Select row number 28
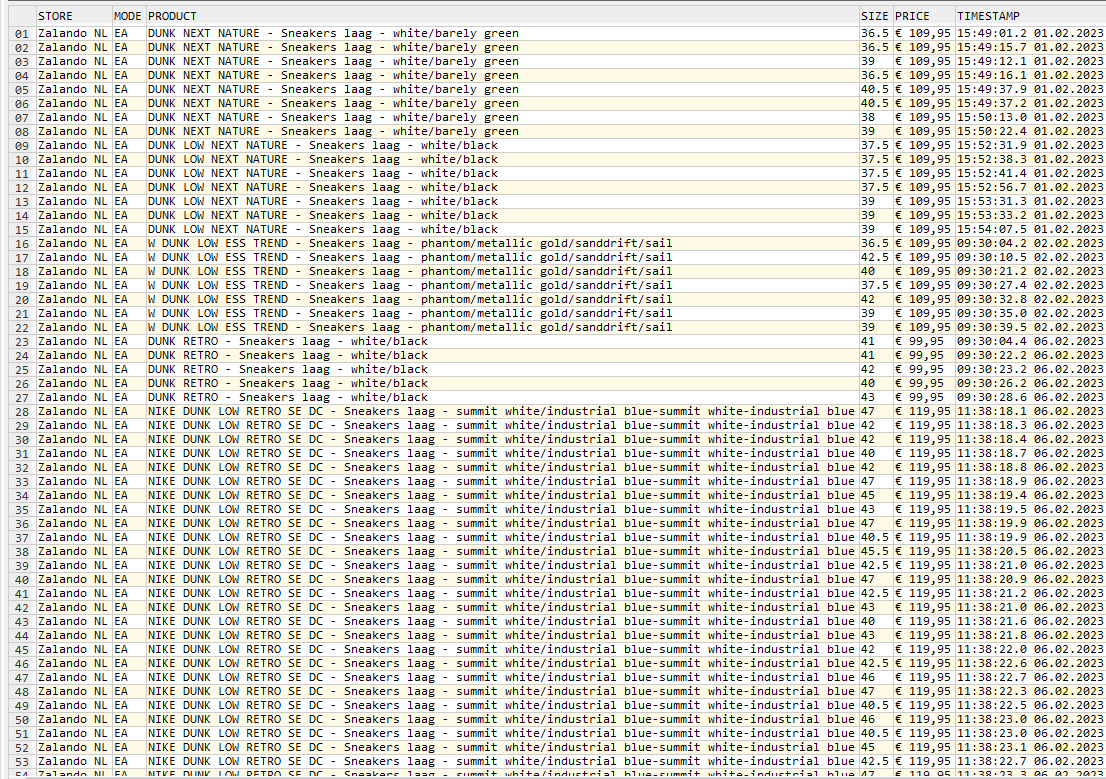 click(x=22, y=412)
